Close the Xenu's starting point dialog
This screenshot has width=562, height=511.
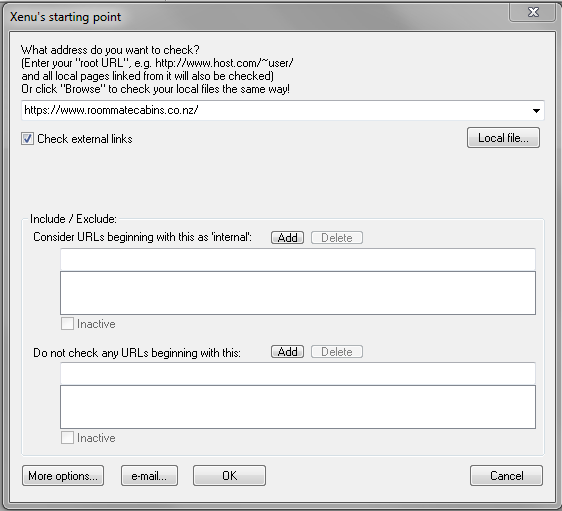[533, 13]
